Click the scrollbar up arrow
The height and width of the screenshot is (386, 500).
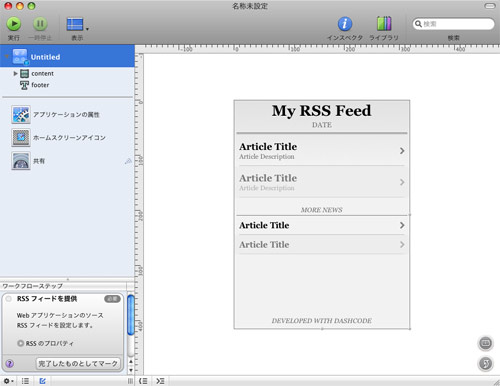(x=131, y=362)
